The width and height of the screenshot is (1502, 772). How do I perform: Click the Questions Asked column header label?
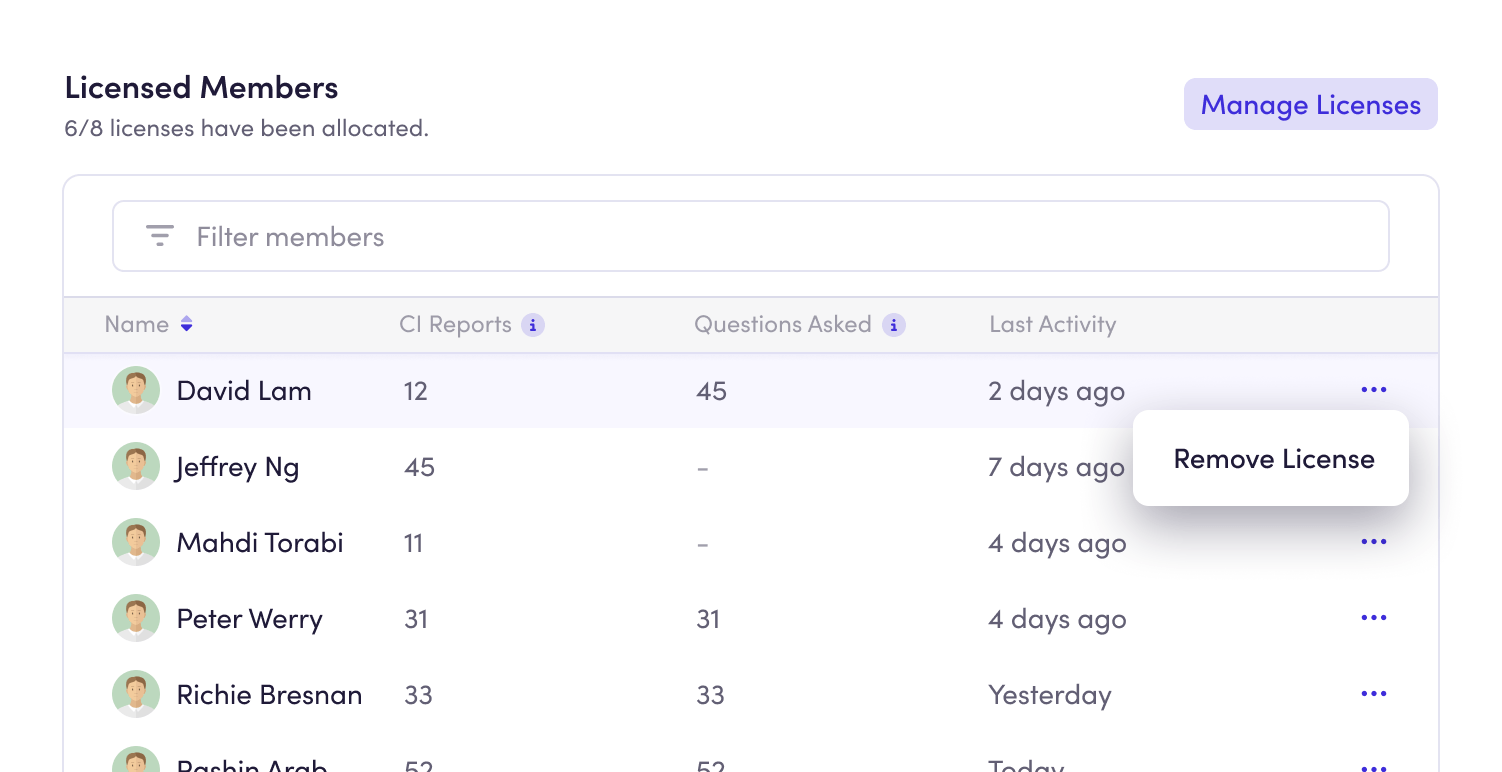click(782, 325)
